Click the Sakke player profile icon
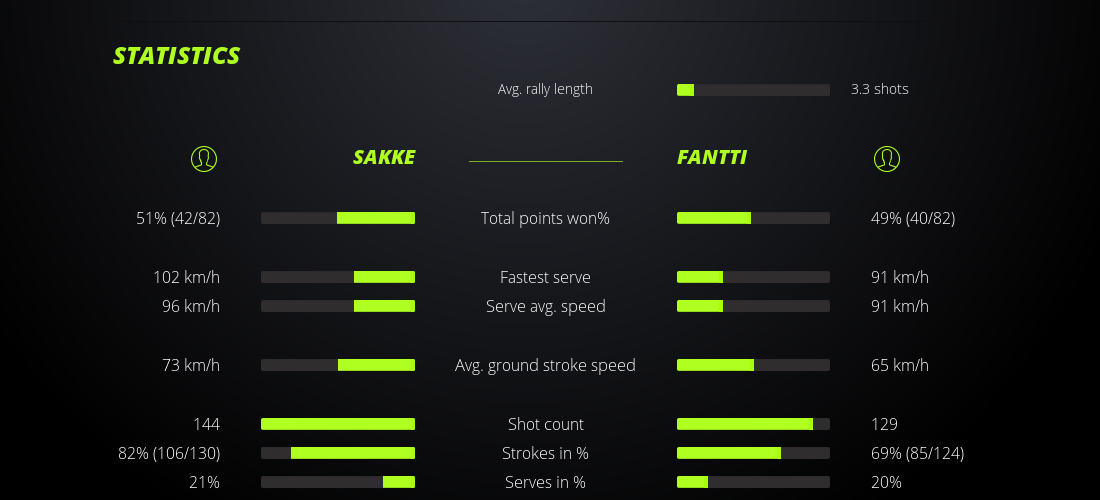The image size is (1100, 500). point(203,158)
